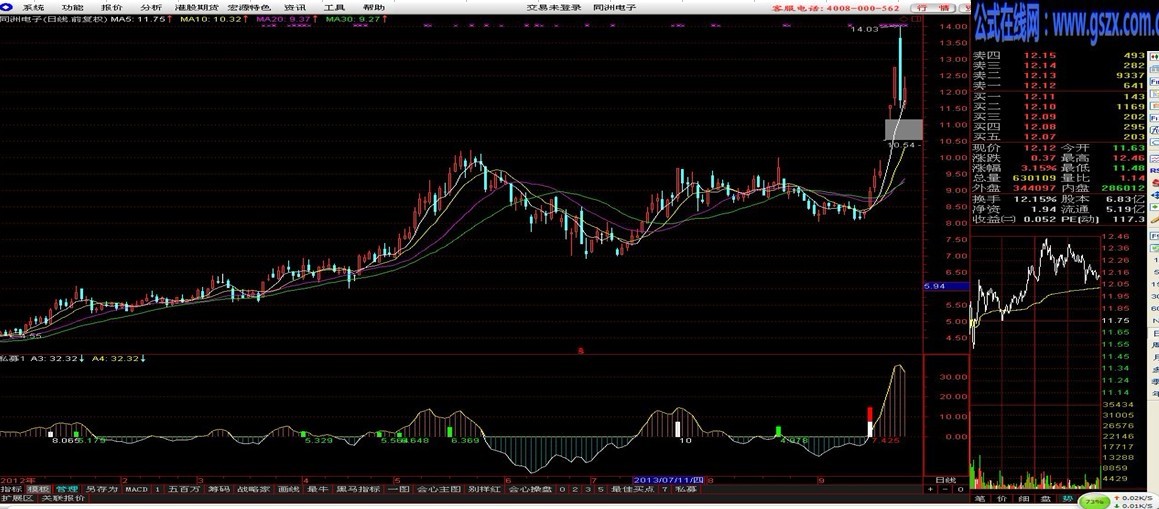Open the 帮助 menu
Screen dimensions: 1159x509
click(x=374, y=7)
